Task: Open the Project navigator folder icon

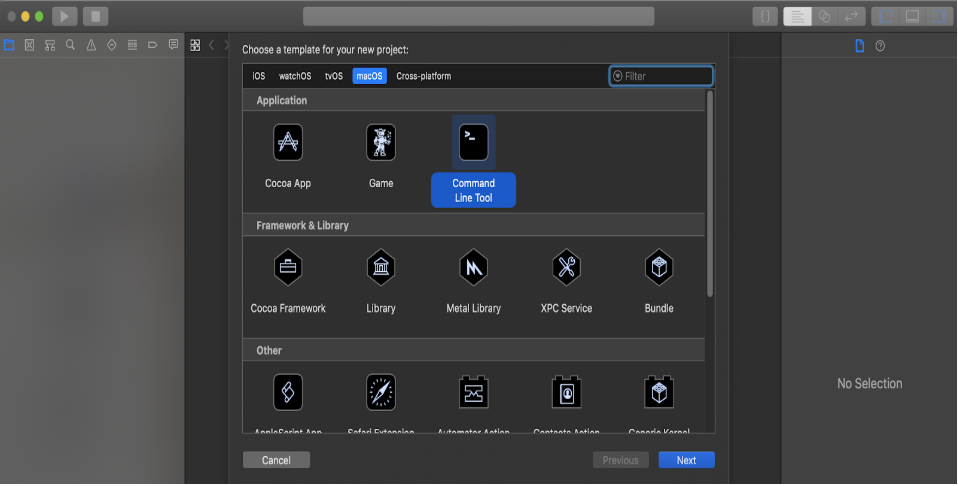Action: coord(9,45)
